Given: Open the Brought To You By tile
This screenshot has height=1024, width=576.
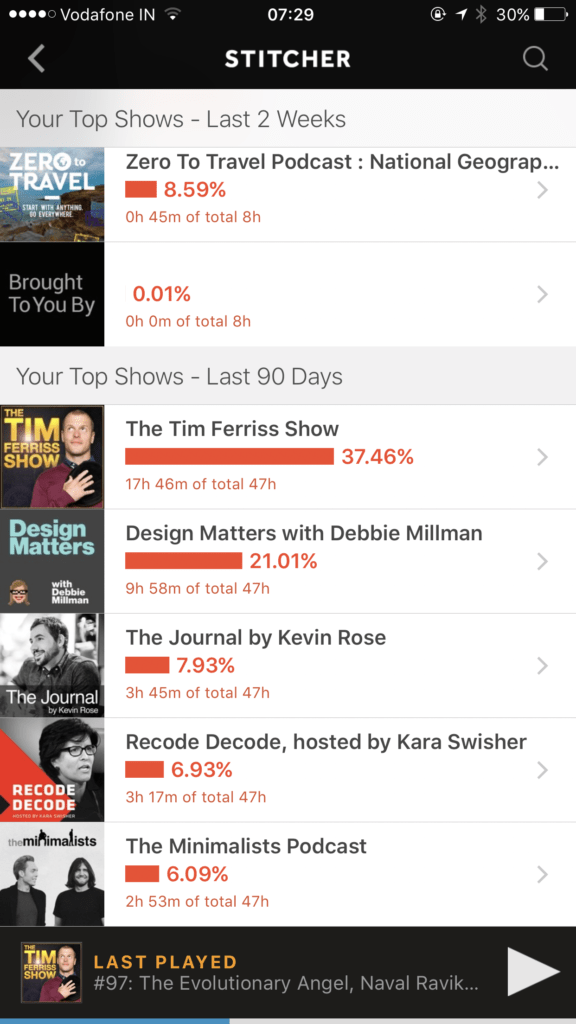Looking at the screenshot, I should 52,294.
